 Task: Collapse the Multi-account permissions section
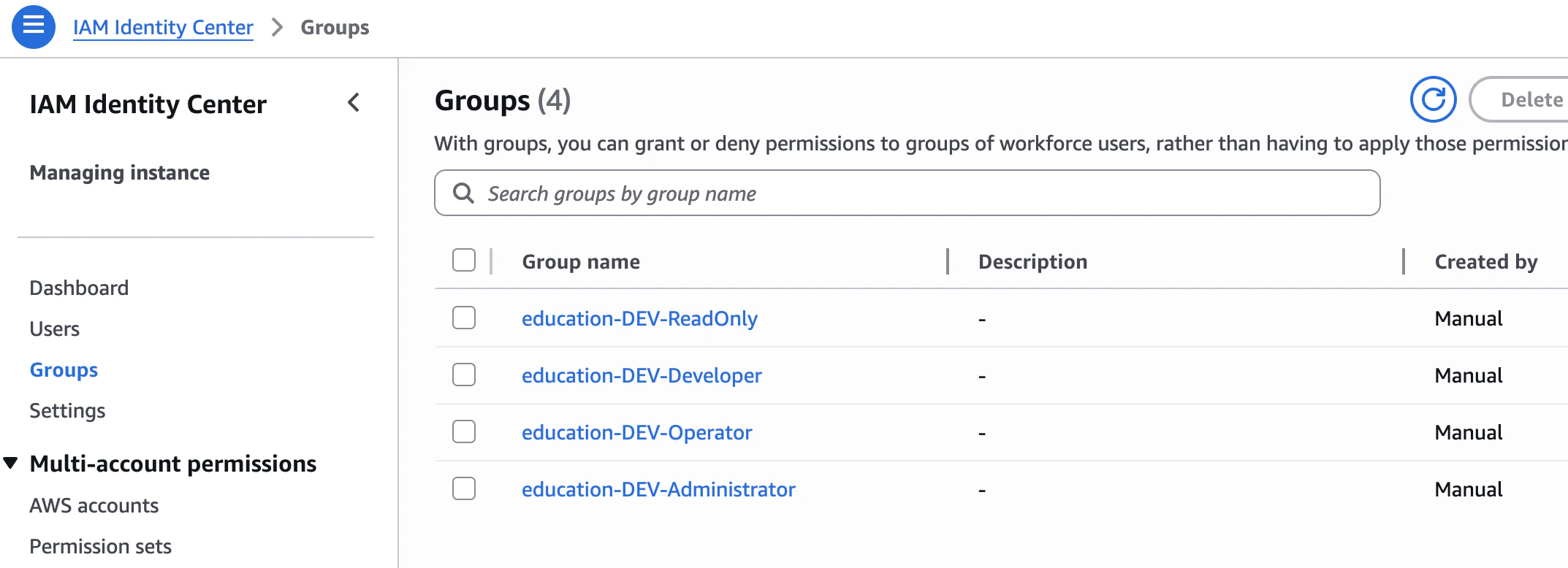(x=11, y=463)
